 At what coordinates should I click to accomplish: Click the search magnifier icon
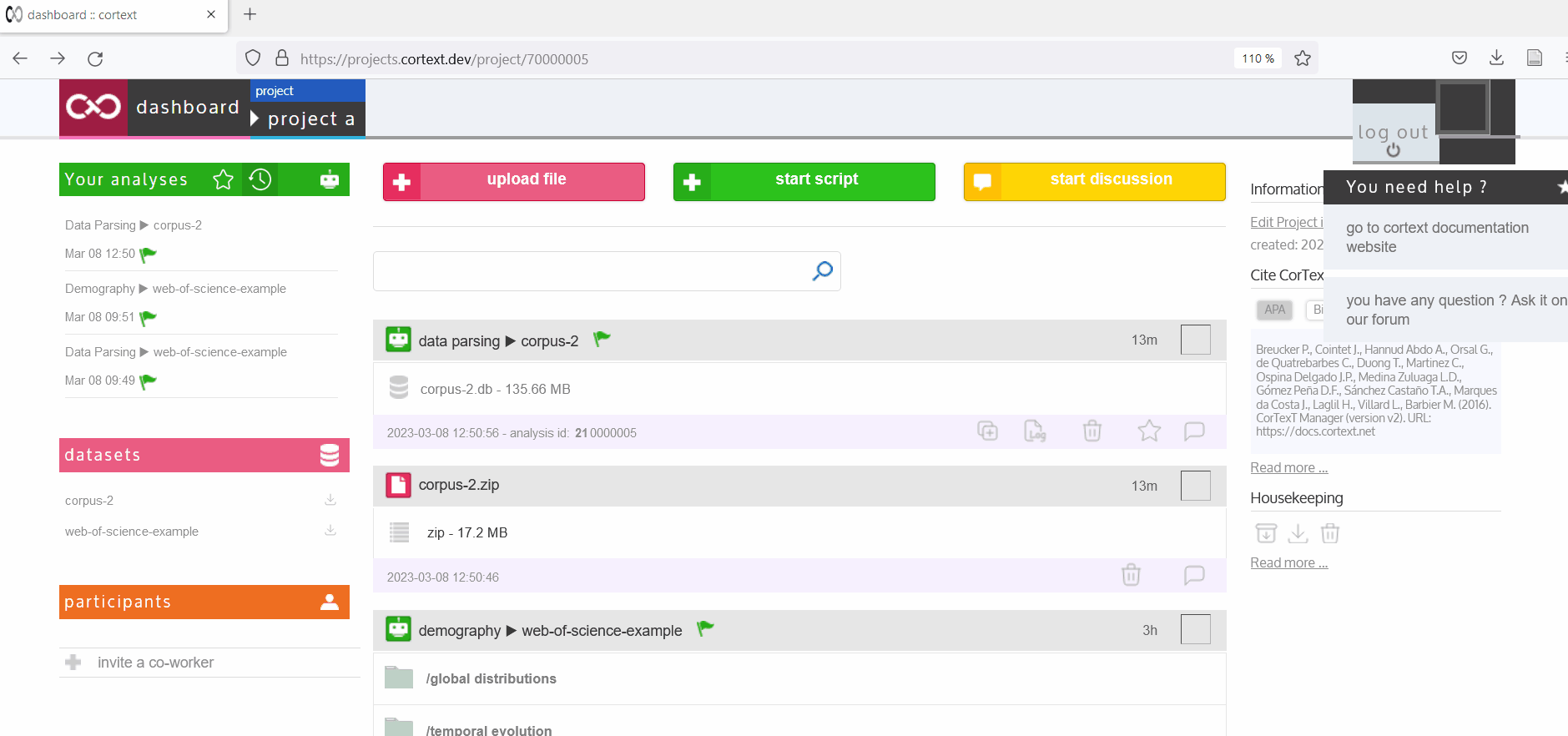pyautogui.click(x=822, y=270)
